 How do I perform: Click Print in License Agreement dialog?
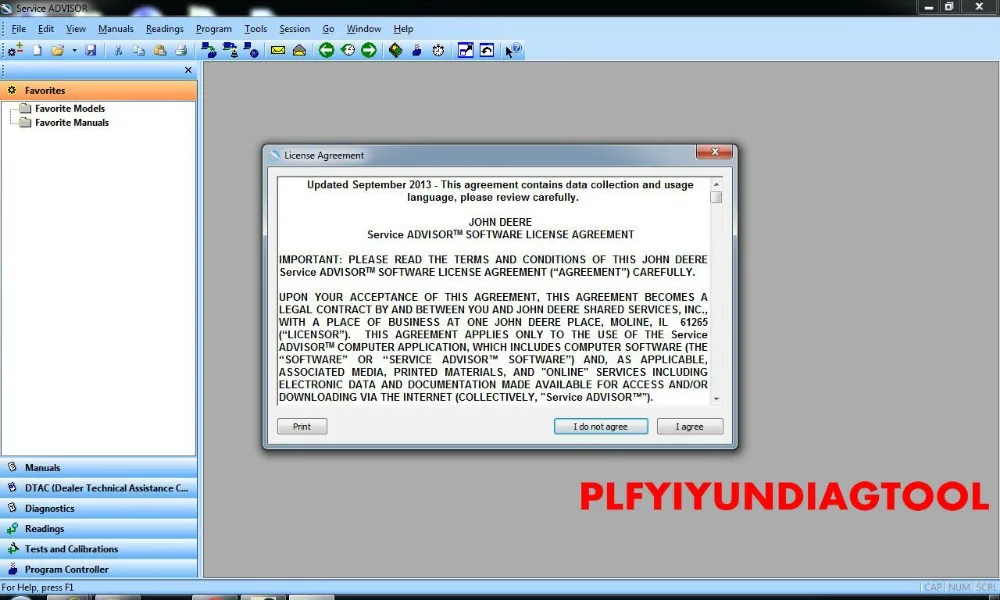coord(302,427)
